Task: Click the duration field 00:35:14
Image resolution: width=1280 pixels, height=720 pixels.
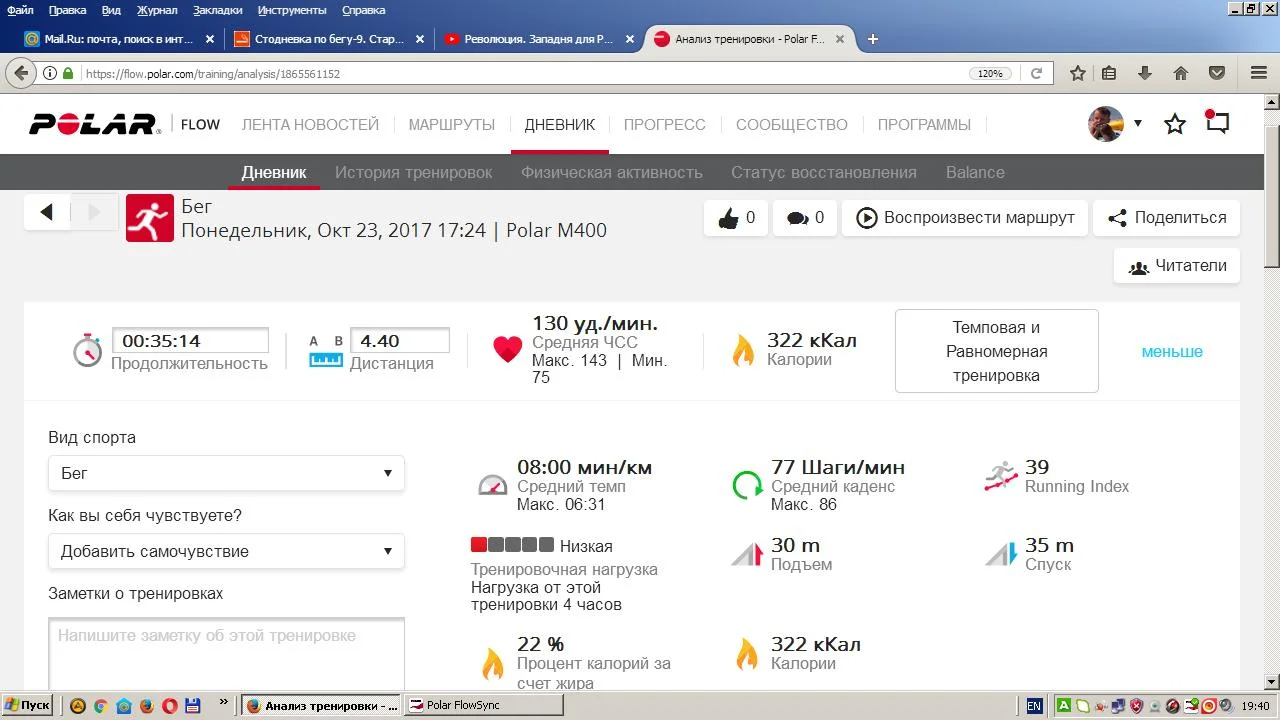Action: [190, 340]
